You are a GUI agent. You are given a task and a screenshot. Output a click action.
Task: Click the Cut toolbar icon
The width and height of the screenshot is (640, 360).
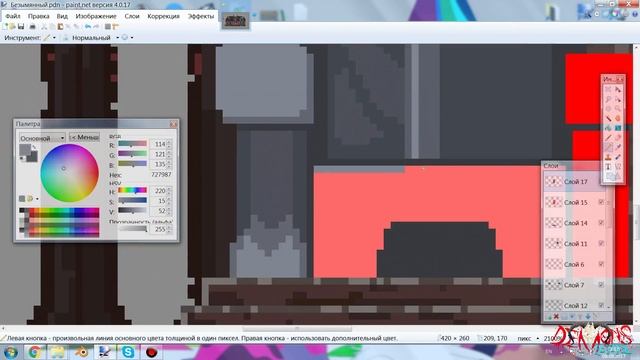tap(44, 27)
